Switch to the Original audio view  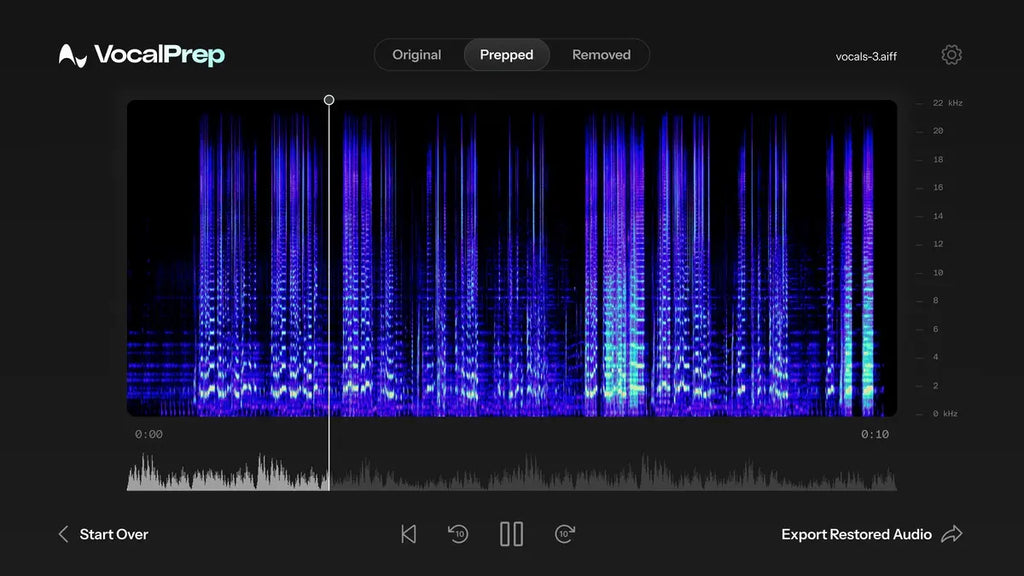(417, 55)
